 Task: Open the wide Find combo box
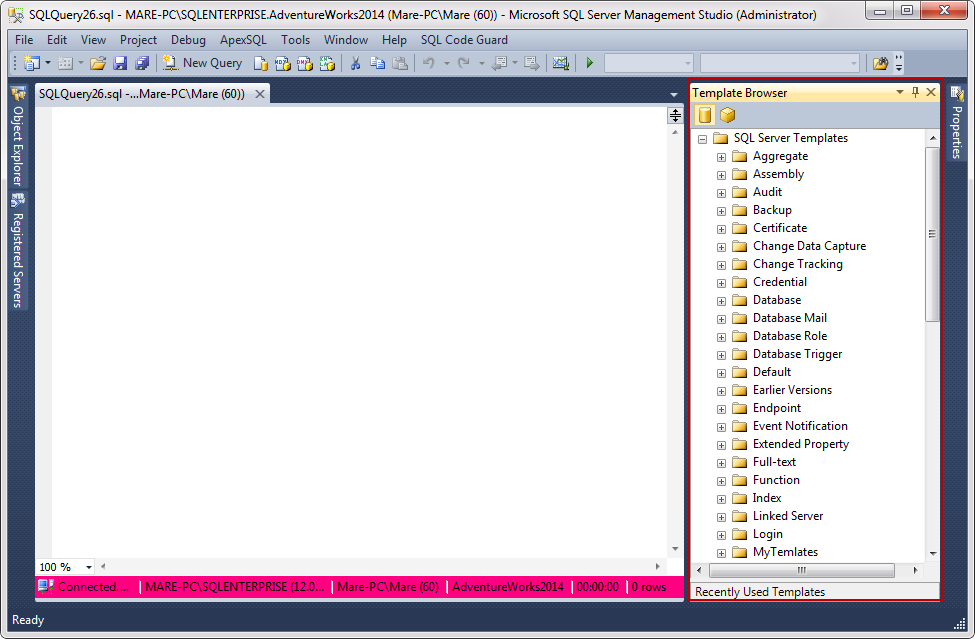click(780, 63)
